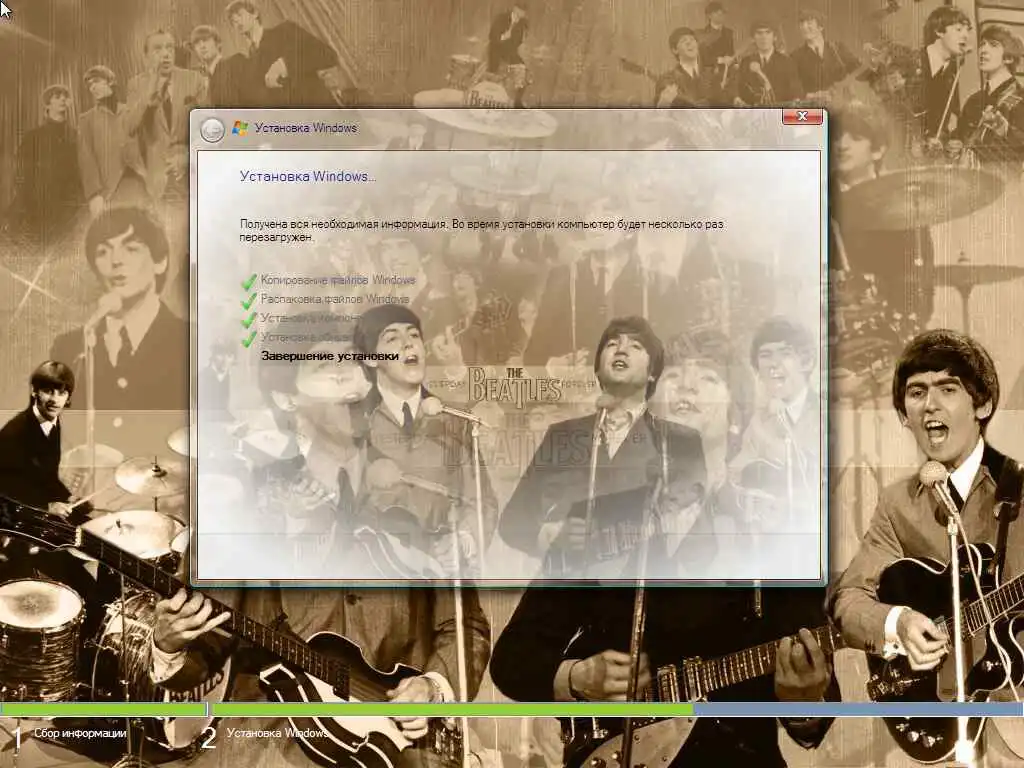Click the Установка Windows stage 2 label

tap(278, 733)
